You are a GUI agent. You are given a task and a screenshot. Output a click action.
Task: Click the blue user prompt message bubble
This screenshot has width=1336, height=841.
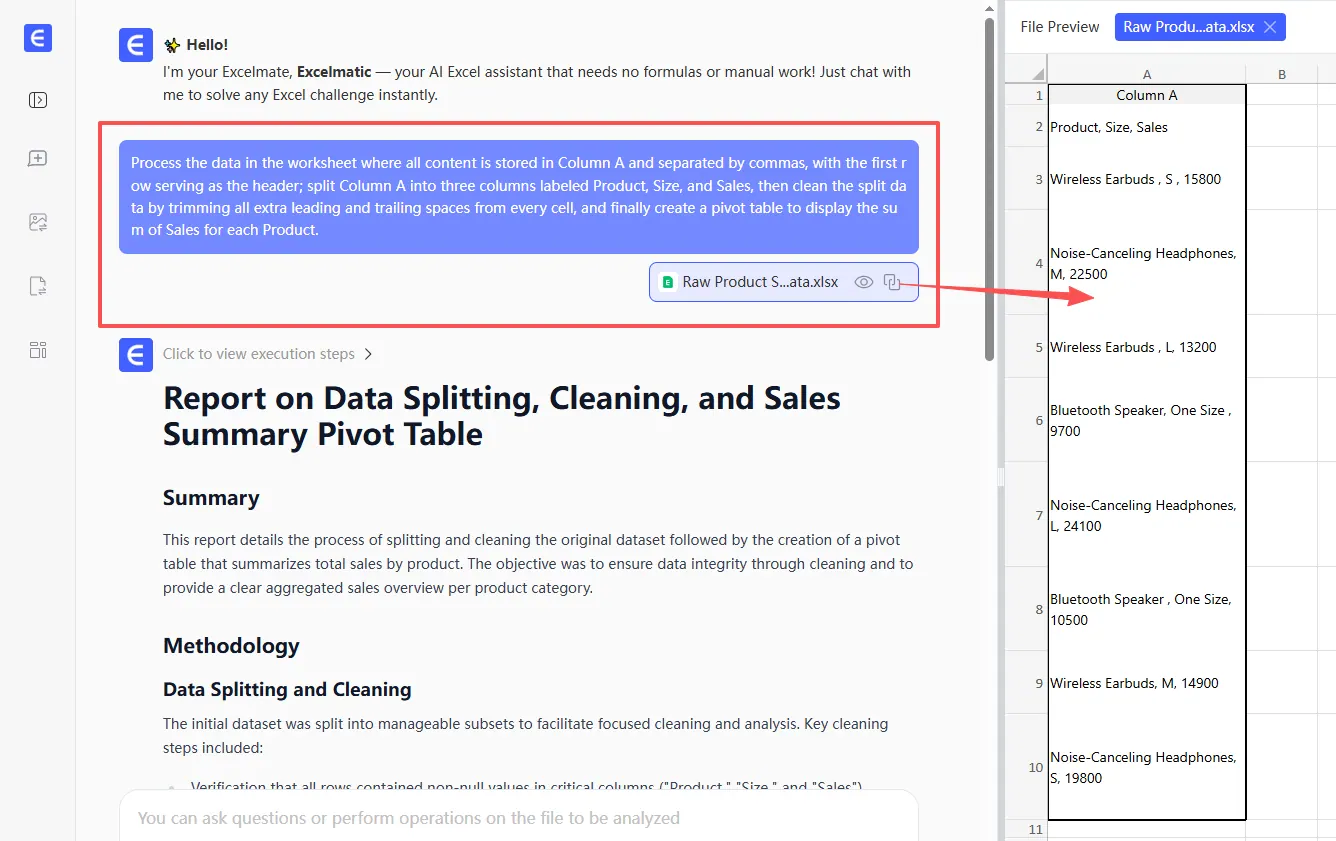click(x=518, y=196)
